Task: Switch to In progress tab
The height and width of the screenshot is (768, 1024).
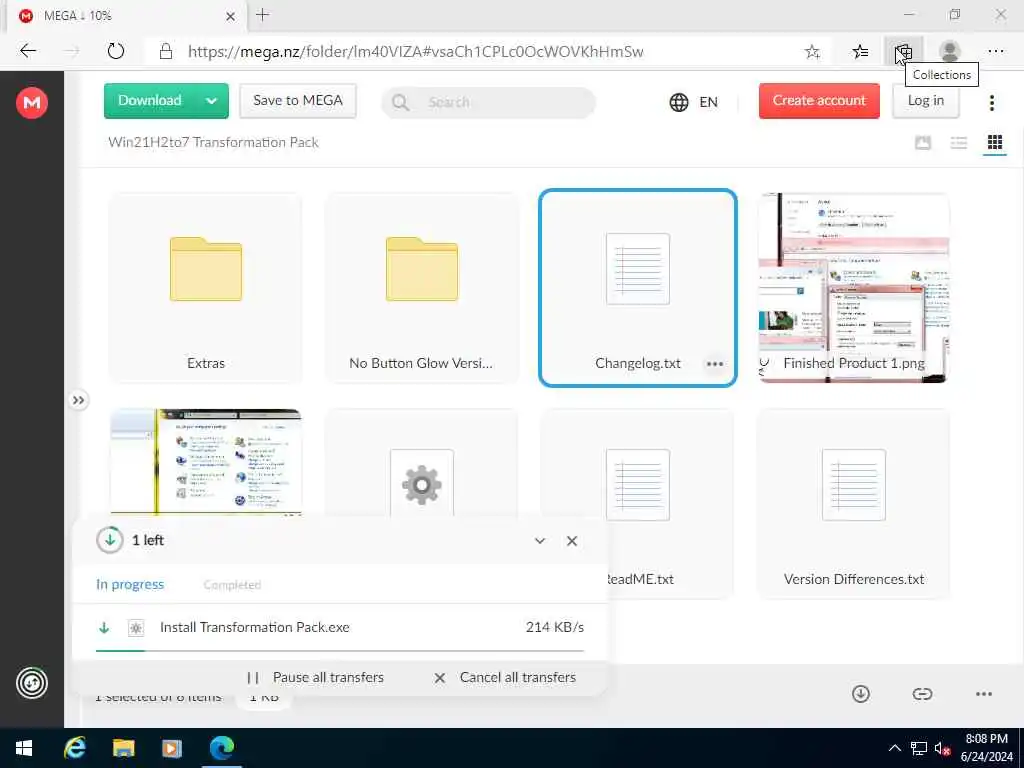Action: pos(130,584)
